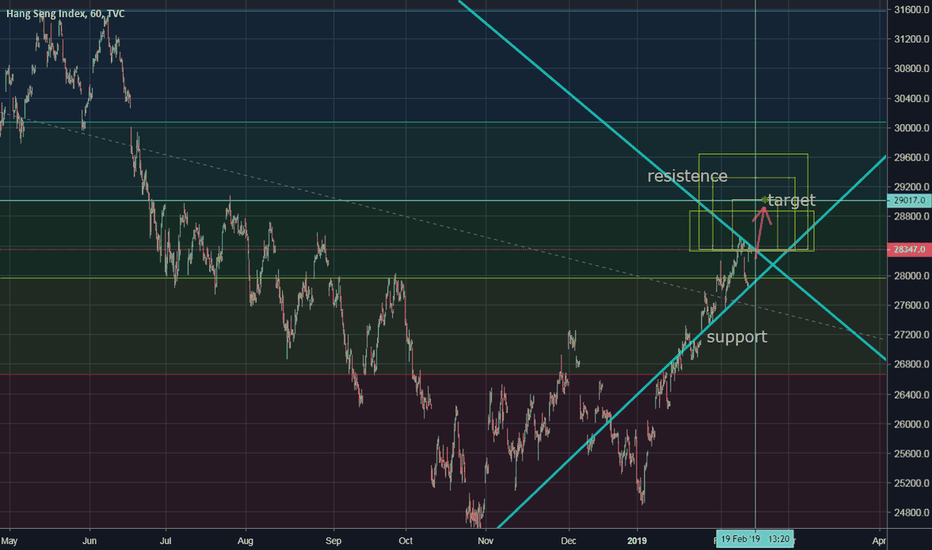Image resolution: width=932 pixels, height=550 pixels.
Task: Click the 25600.0 price axis value
Action: [911, 454]
